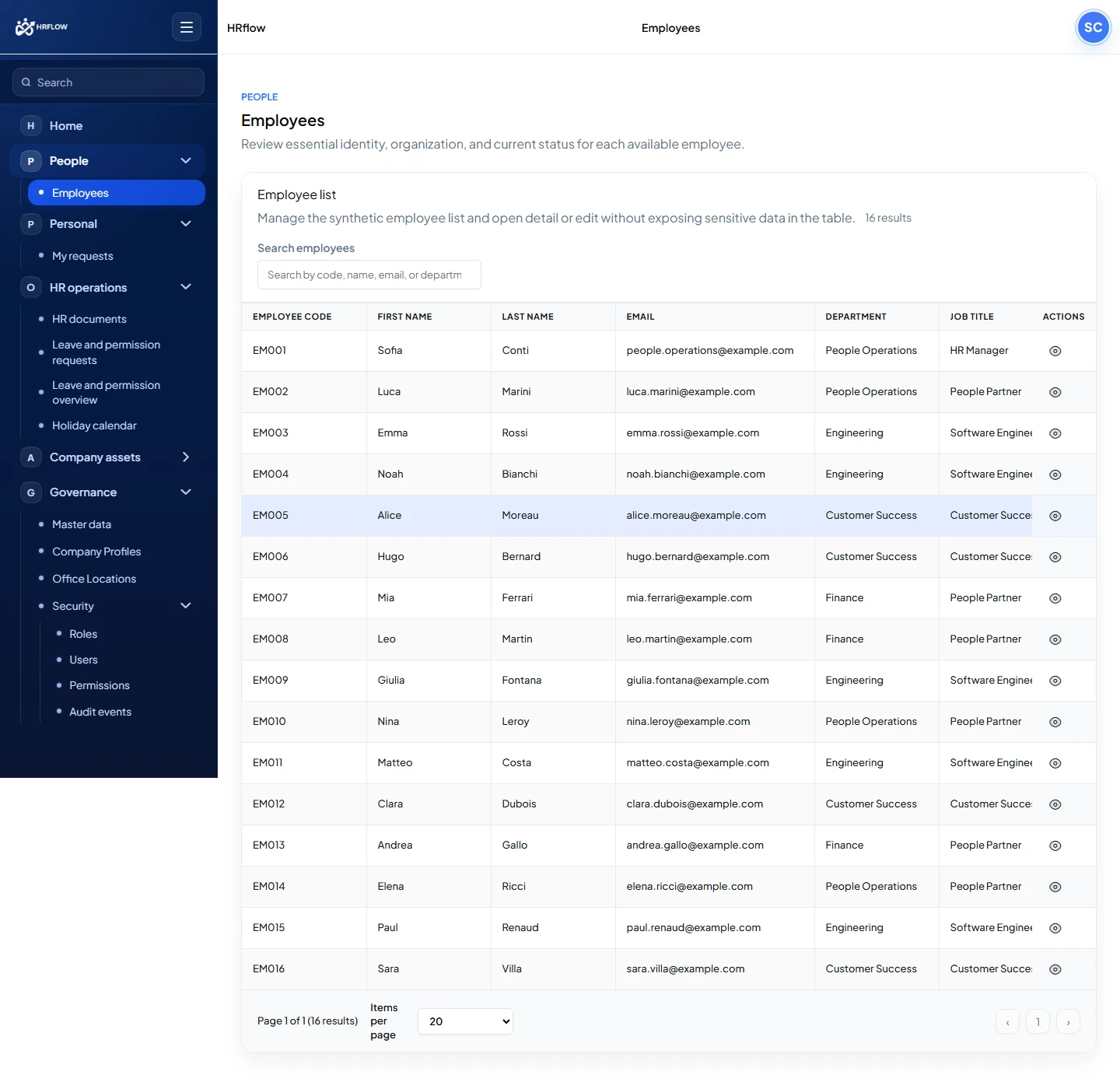Expand the Company assets section
Screen dimensions: 1120x1089
pyautogui.click(x=186, y=457)
